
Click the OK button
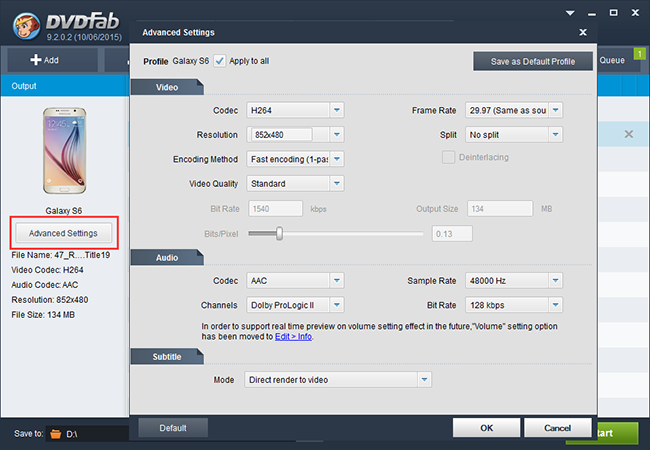(486, 428)
